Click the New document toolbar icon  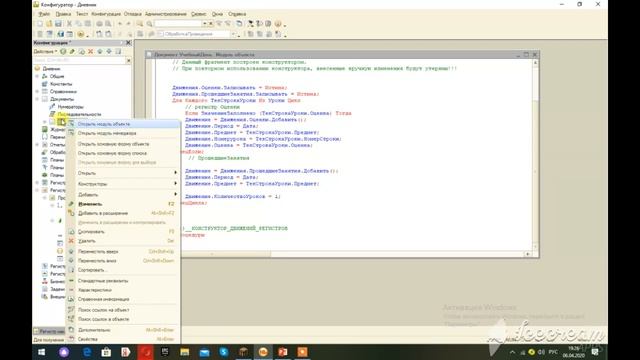click(x=40, y=24)
